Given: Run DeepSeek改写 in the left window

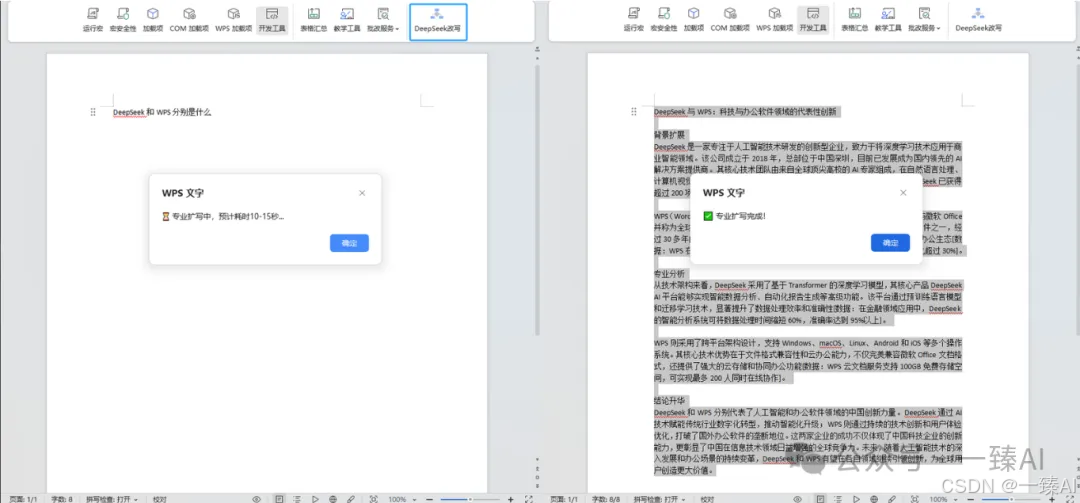Looking at the screenshot, I should click(438, 21).
